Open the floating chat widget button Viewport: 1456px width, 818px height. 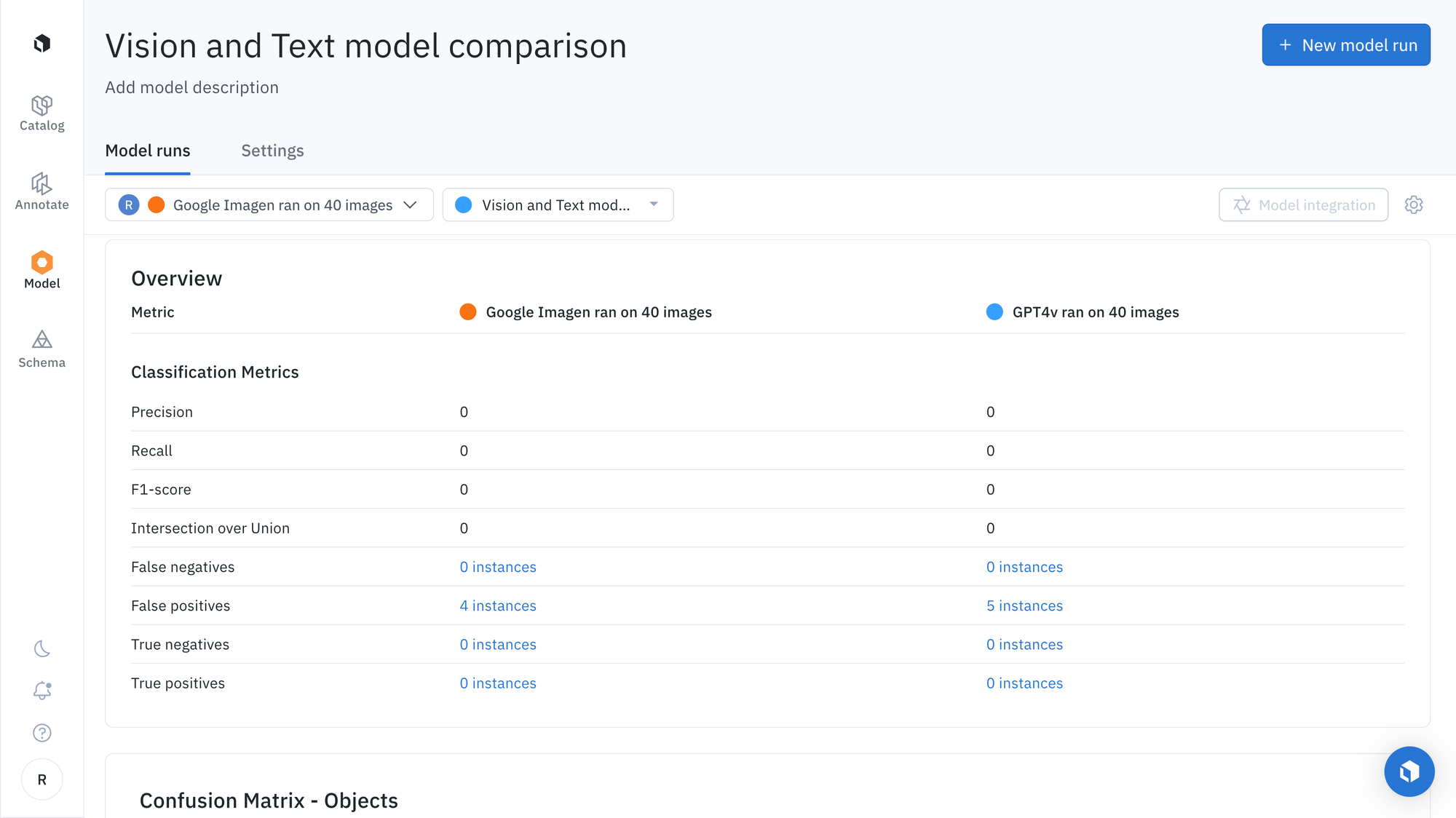click(x=1409, y=771)
